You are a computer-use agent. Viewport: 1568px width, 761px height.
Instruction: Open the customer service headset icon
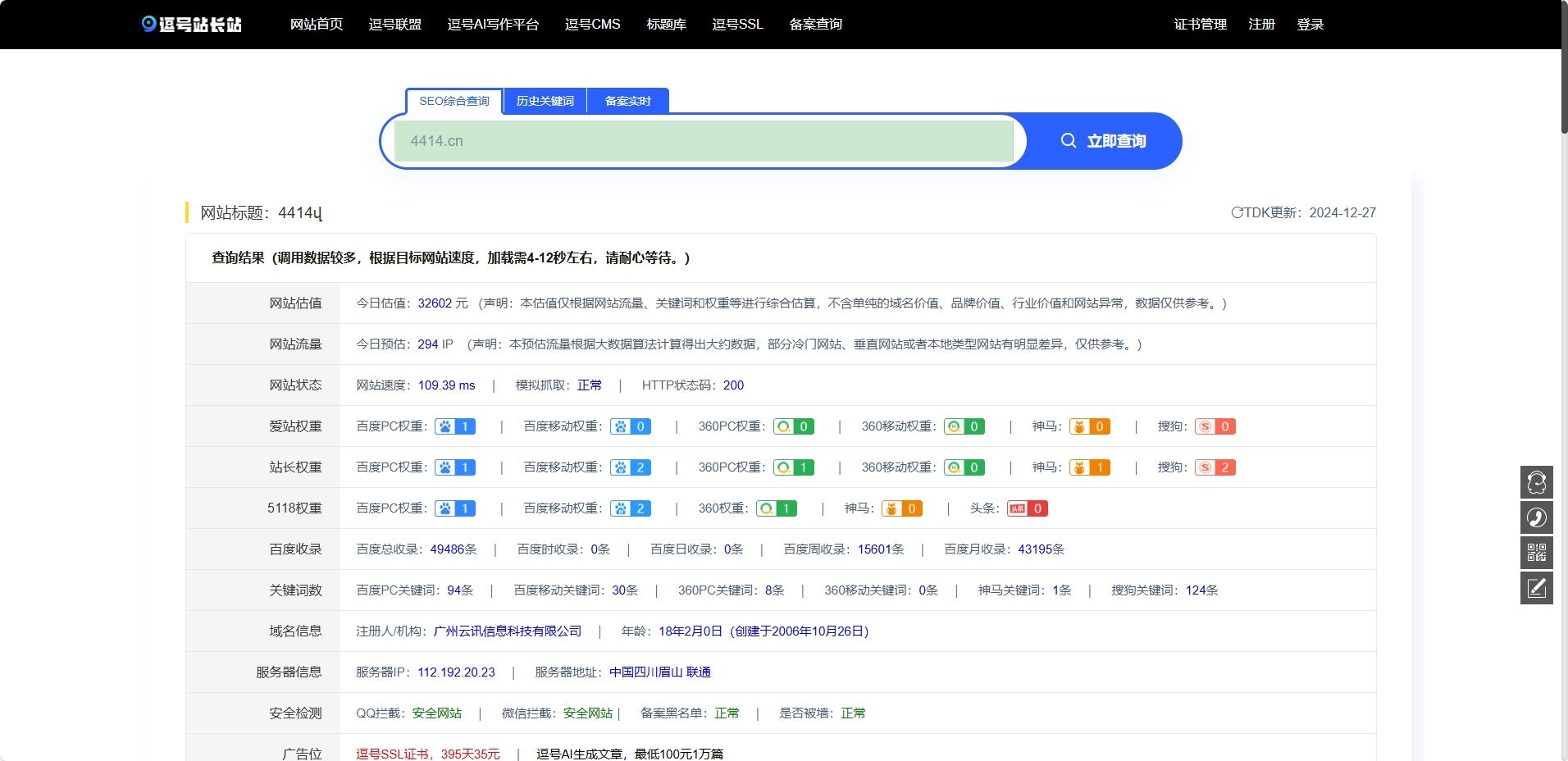[x=1537, y=482]
